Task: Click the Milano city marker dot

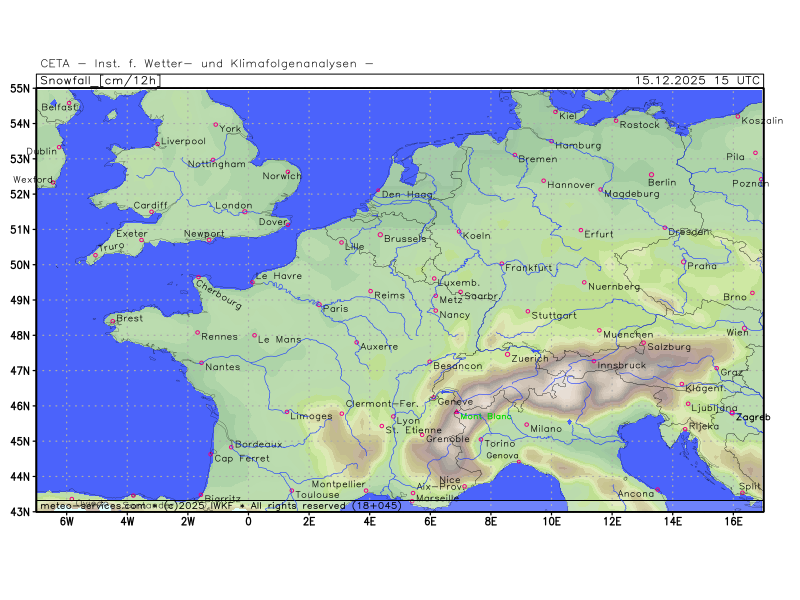Action: pos(527,424)
